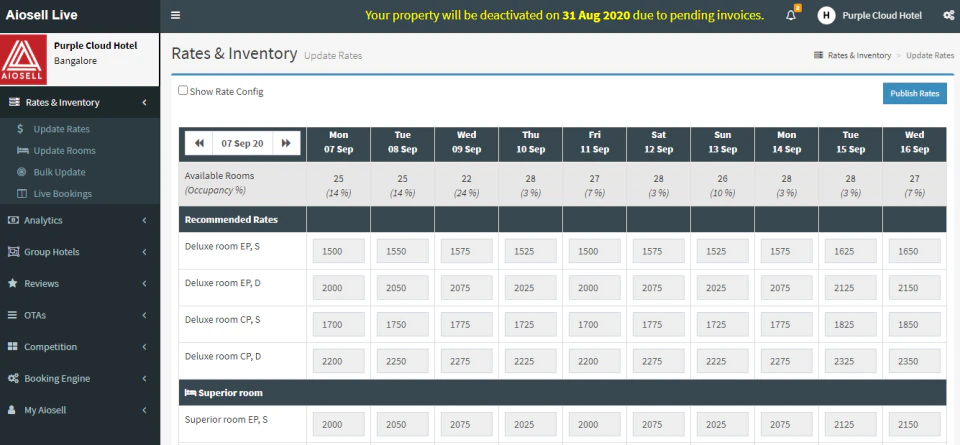
Task: Click the Rates & Inventory breadcrumb link
Action: (x=858, y=55)
